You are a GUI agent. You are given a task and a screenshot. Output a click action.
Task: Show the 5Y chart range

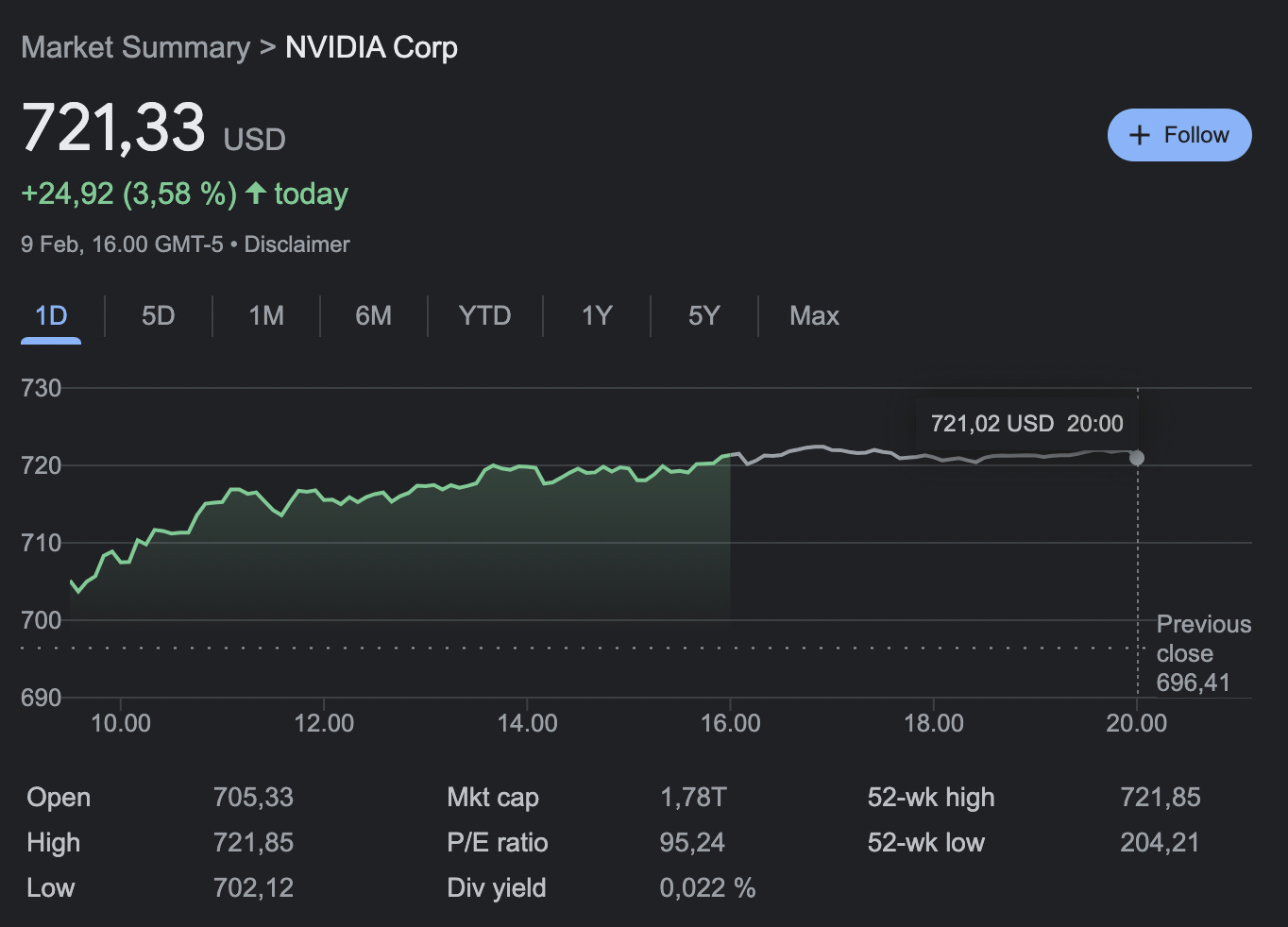coord(703,315)
